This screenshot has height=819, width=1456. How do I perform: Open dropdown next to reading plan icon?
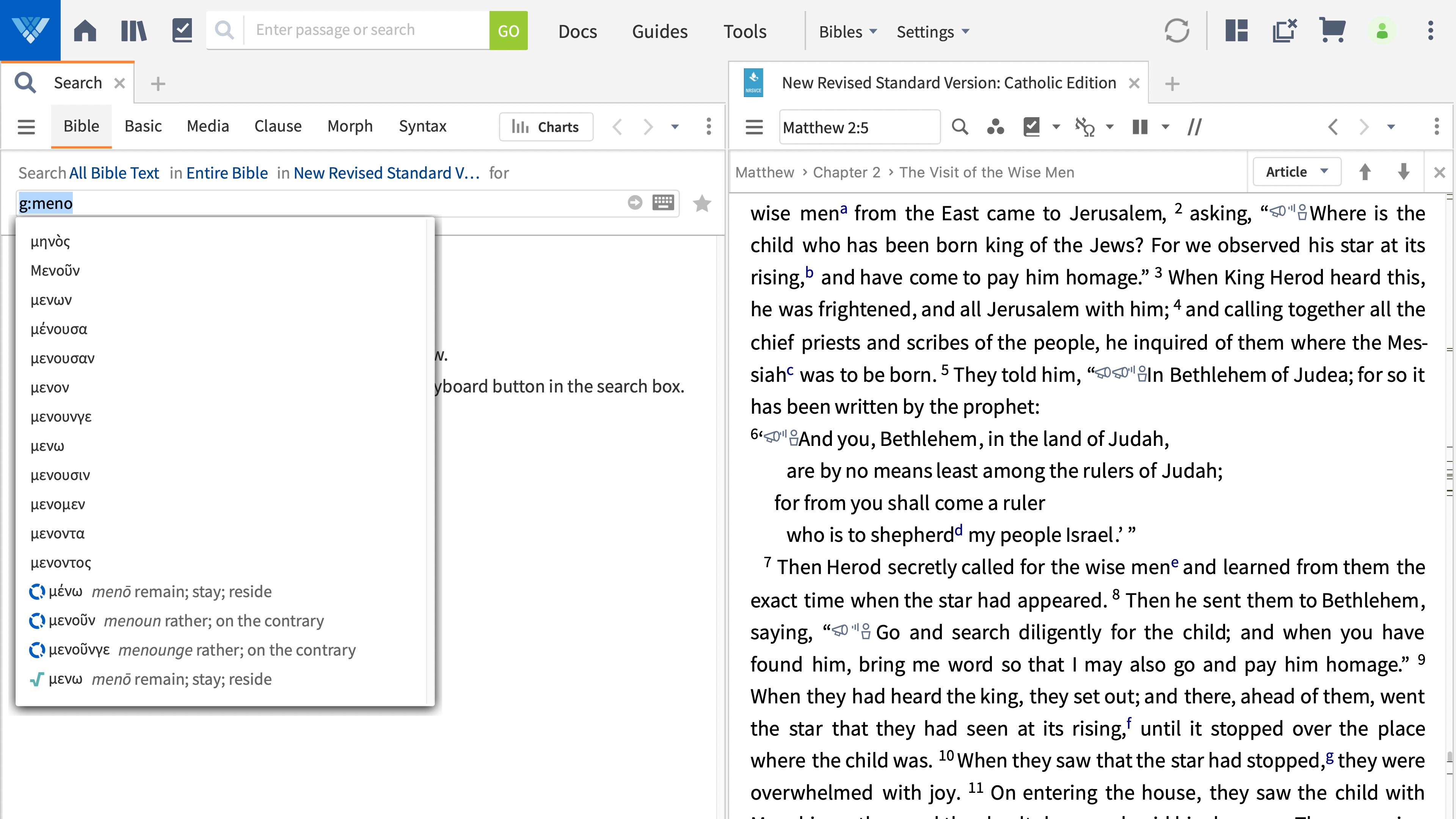pyautogui.click(x=1056, y=127)
